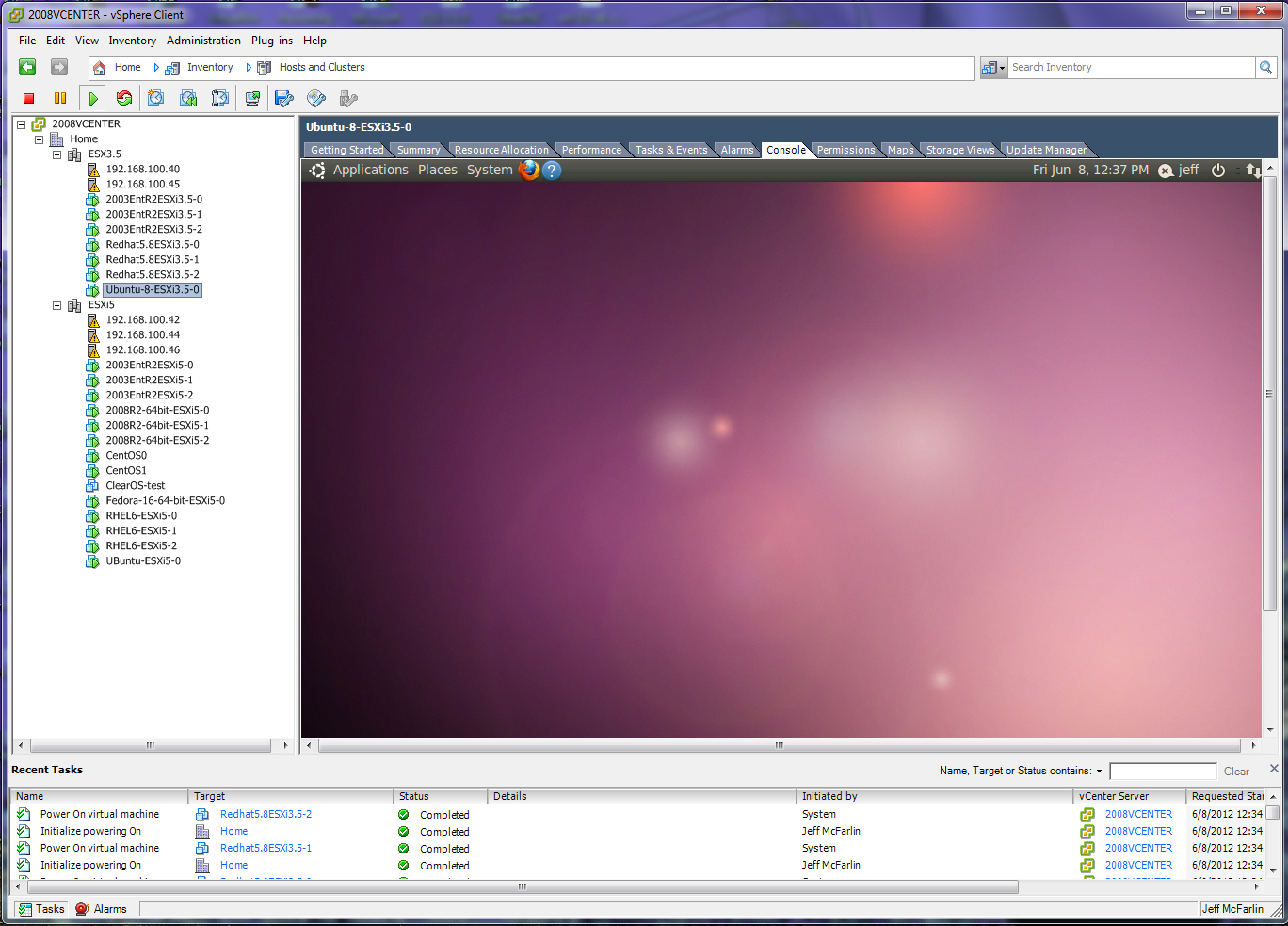This screenshot has width=1288, height=926.
Task: Click the Ubuntu network indicator icon
Action: [x=1253, y=171]
